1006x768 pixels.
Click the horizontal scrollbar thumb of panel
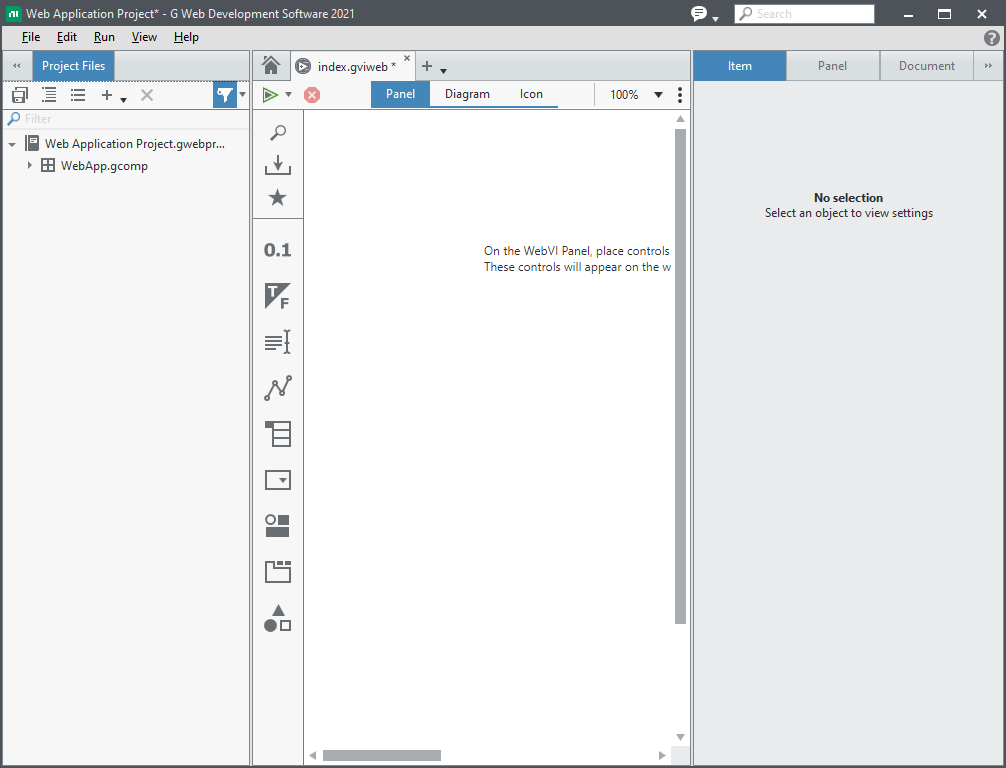382,755
